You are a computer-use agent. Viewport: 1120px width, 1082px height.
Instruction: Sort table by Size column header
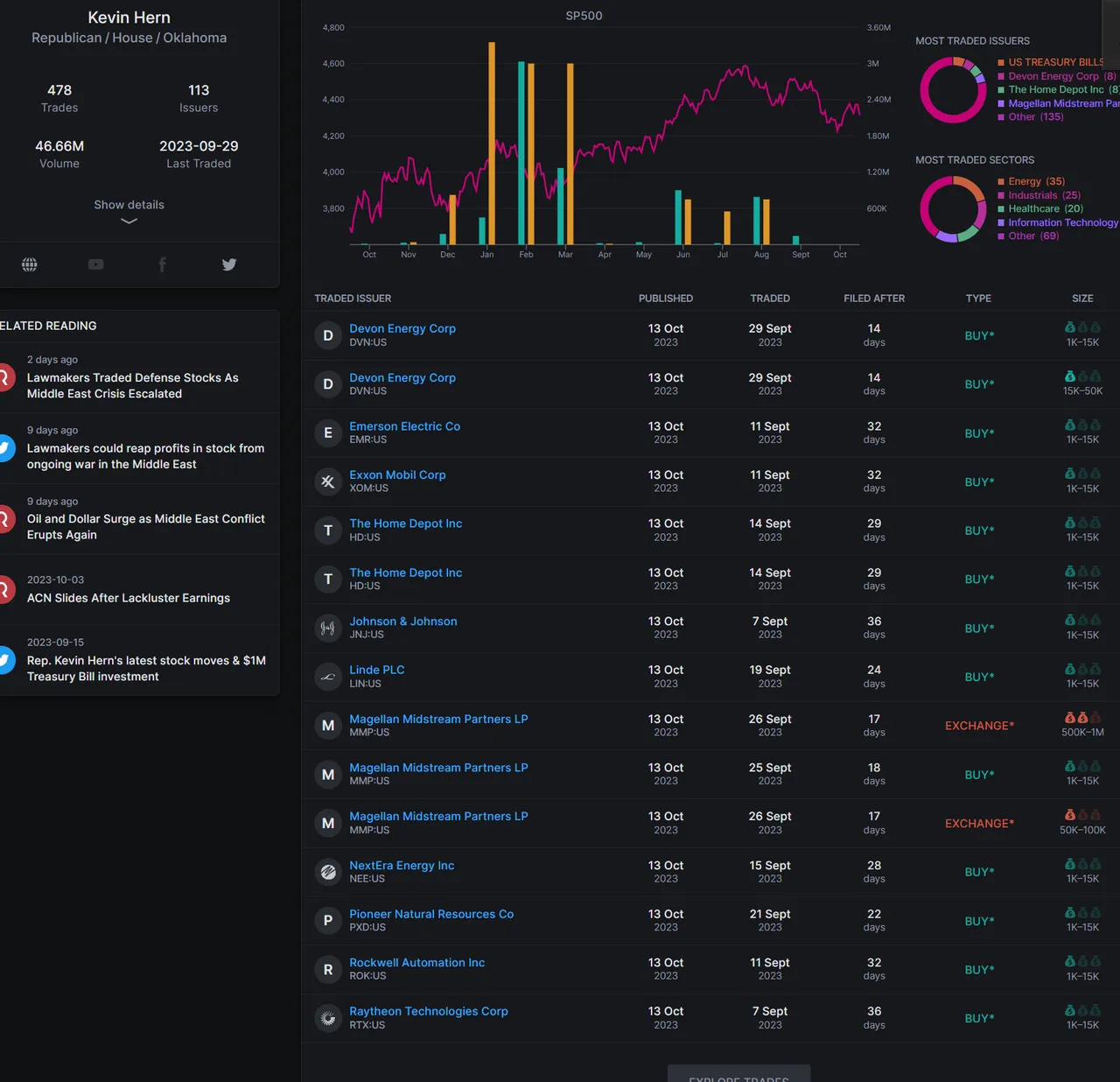[1081, 299]
